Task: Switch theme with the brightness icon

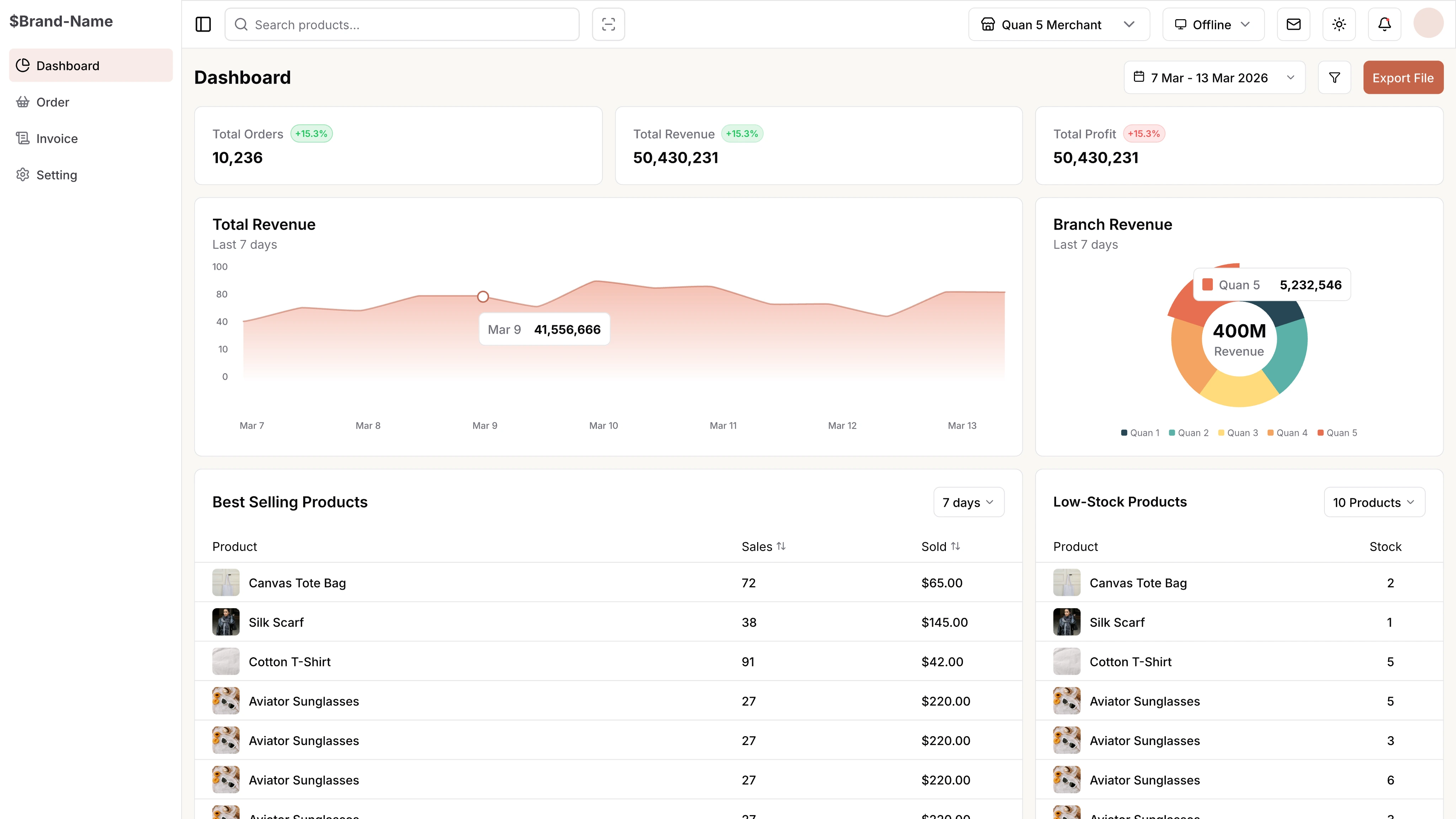Action: point(1338,24)
